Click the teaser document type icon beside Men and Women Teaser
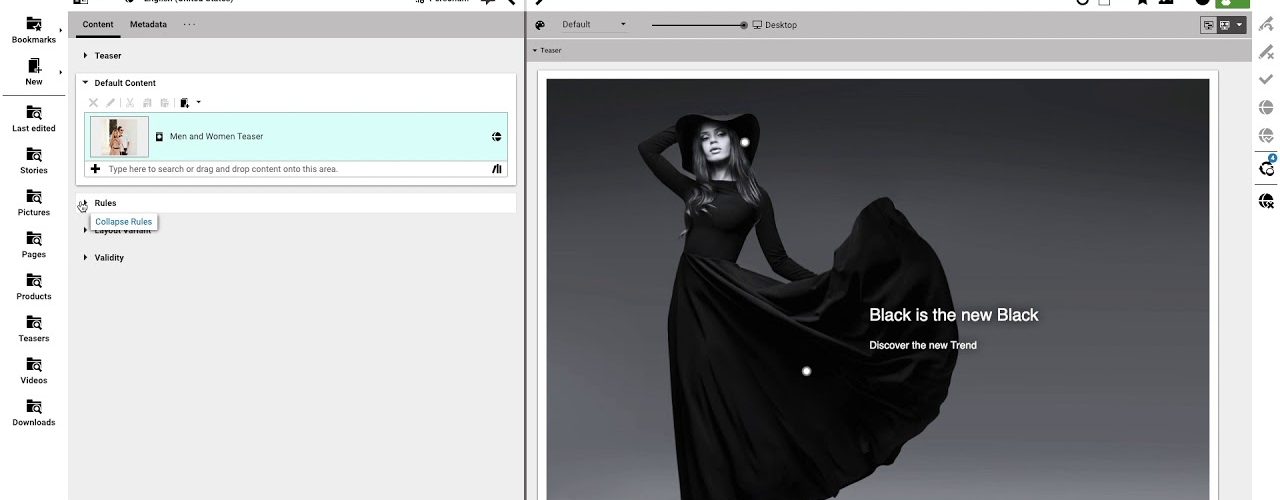The height and width of the screenshot is (500, 1280). tap(159, 136)
